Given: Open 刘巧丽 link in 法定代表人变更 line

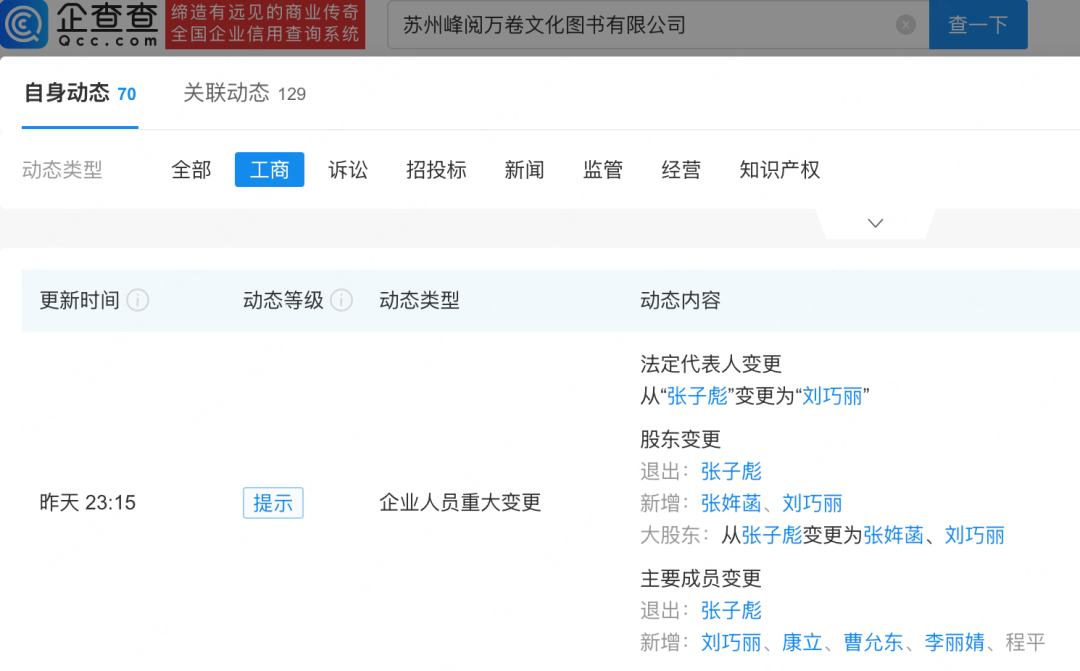Looking at the screenshot, I should 832,396.
